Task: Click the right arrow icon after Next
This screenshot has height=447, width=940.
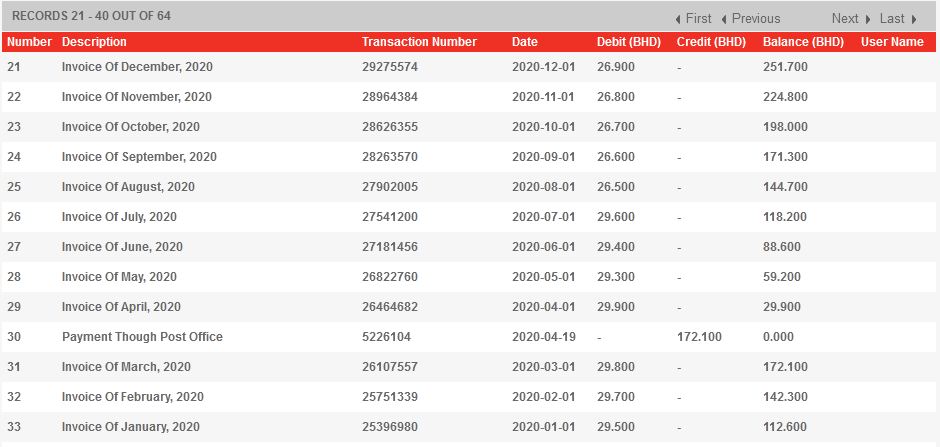Action: tap(867, 19)
